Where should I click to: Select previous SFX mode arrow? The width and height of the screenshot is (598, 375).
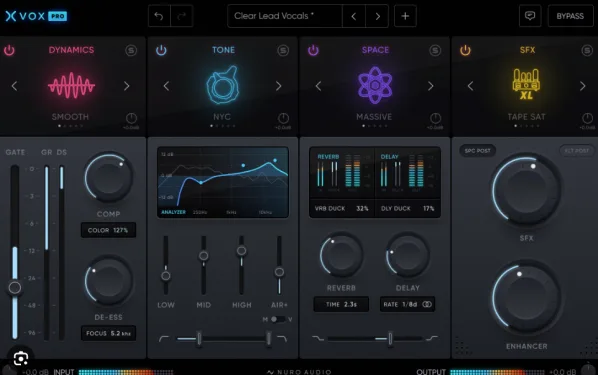coord(471,86)
